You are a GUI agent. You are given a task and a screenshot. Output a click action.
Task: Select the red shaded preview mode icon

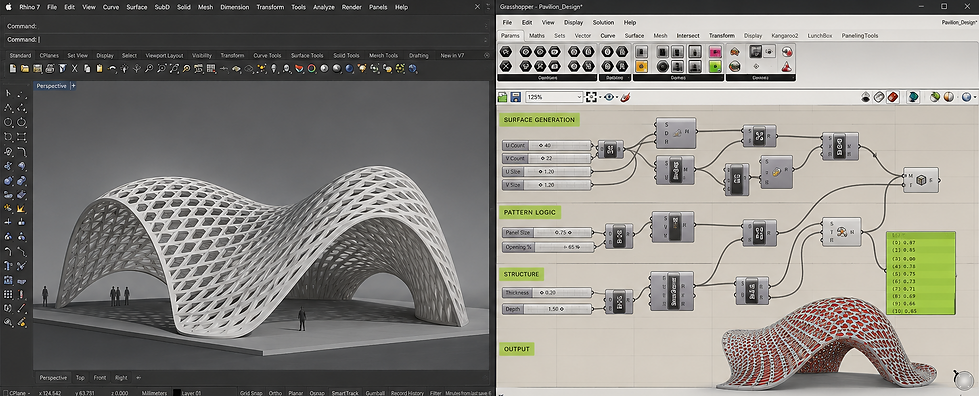(893, 97)
